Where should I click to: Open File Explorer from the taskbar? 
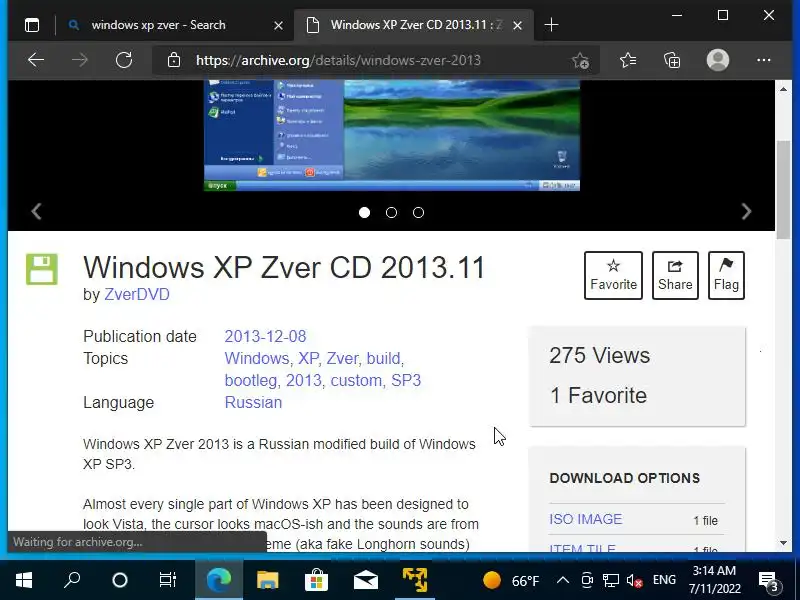[x=267, y=580]
